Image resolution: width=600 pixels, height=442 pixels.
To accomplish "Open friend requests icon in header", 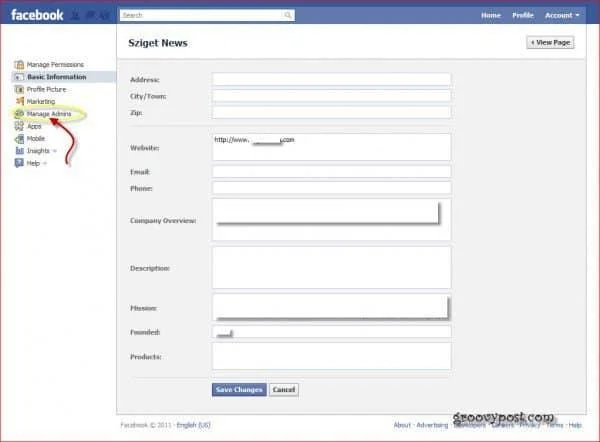I will pos(76,15).
